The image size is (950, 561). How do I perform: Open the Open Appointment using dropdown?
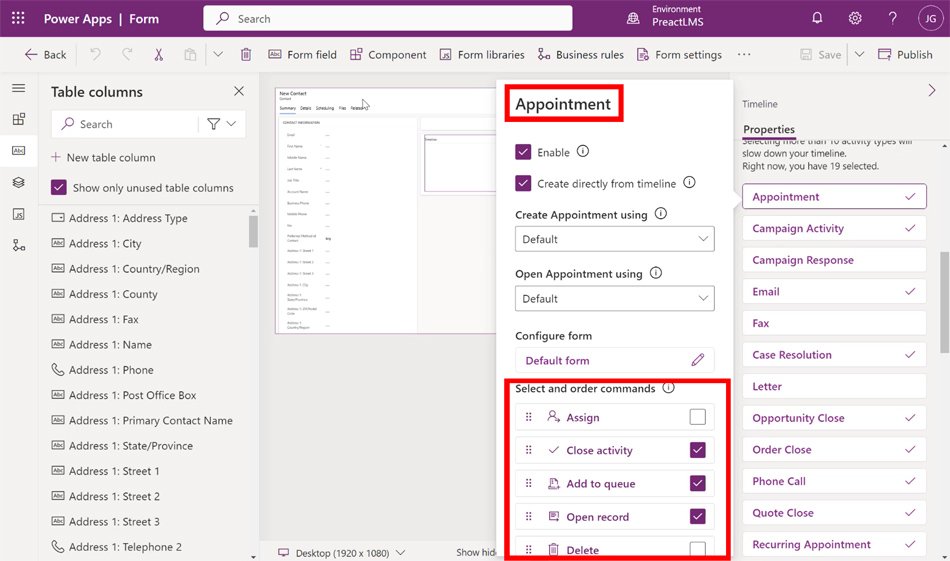click(x=615, y=298)
